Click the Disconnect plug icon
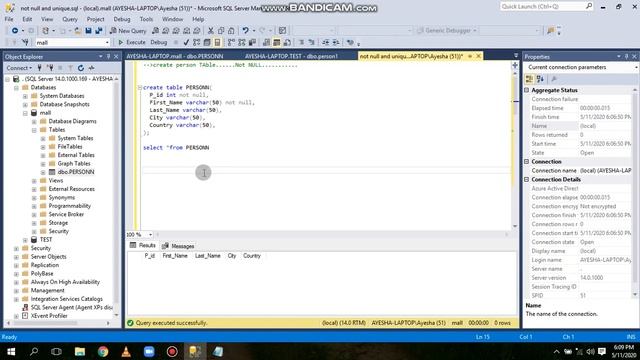 (50, 68)
